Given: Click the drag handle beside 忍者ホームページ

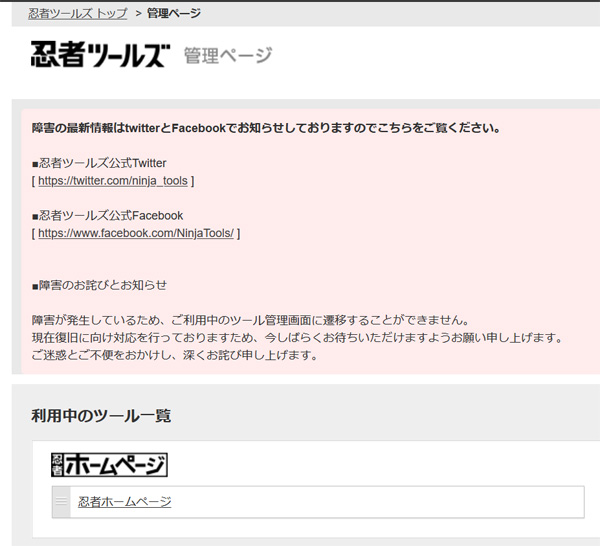Looking at the screenshot, I should click(61, 502).
